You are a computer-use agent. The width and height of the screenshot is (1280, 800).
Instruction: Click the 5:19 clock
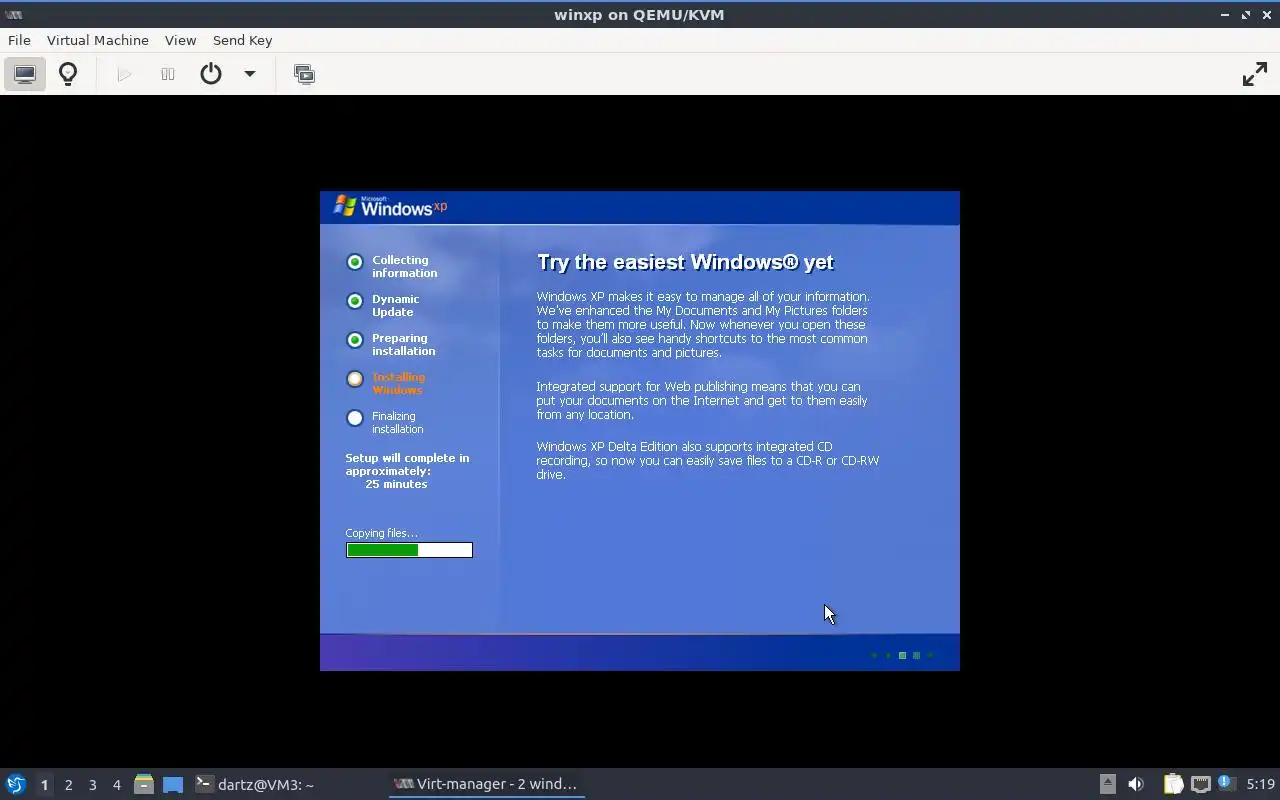coord(1260,784)
